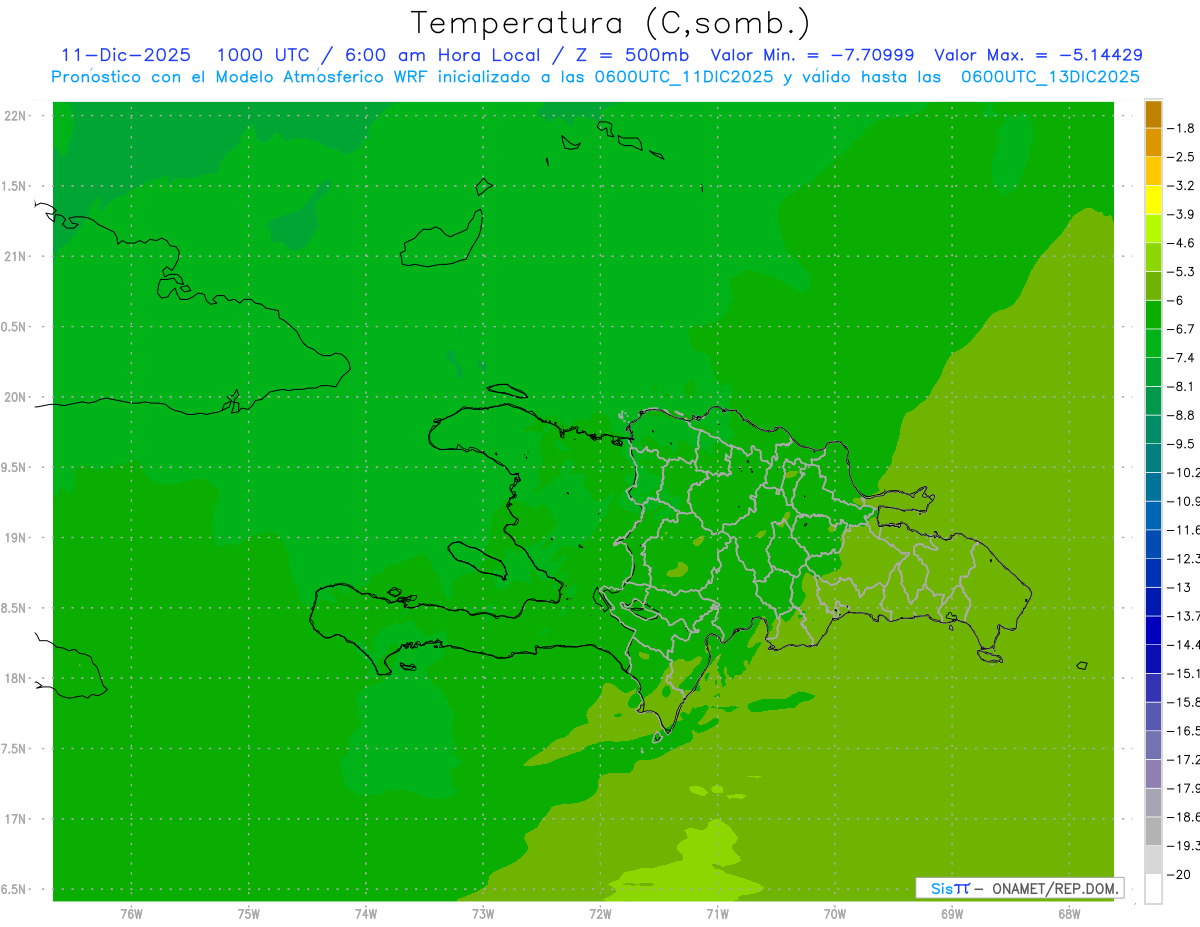Click the '-3.9' colorbar value

[1180, 214]
